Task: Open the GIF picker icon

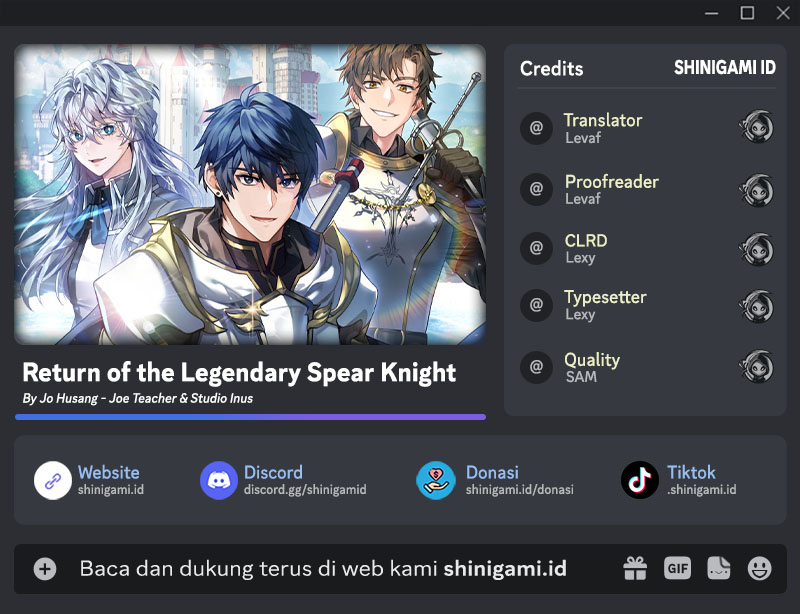Action: [x=678, y=568]
